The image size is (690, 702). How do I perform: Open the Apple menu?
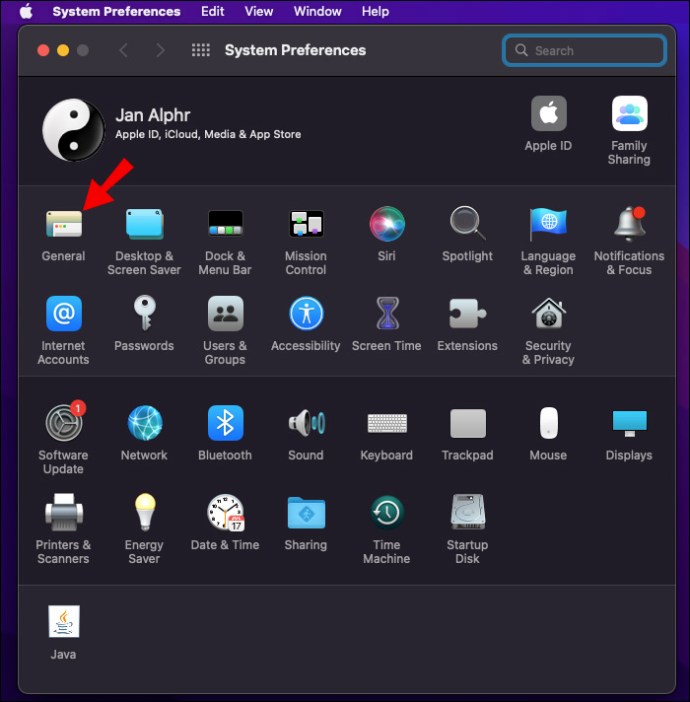tap(26, 11)
